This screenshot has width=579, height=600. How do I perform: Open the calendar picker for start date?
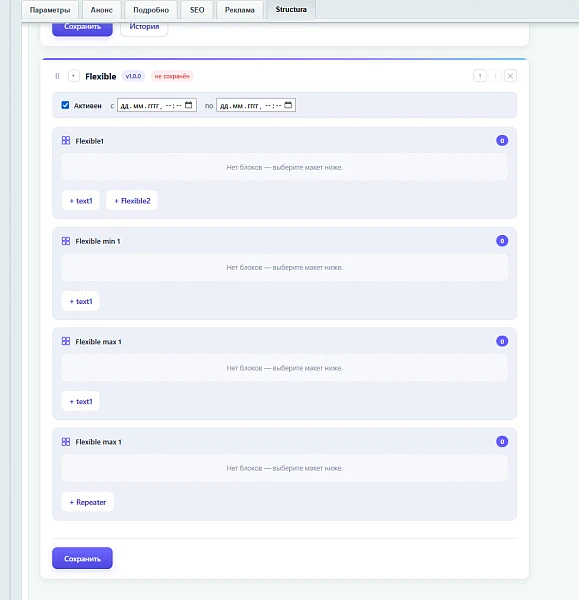click(x=189, y=105)
